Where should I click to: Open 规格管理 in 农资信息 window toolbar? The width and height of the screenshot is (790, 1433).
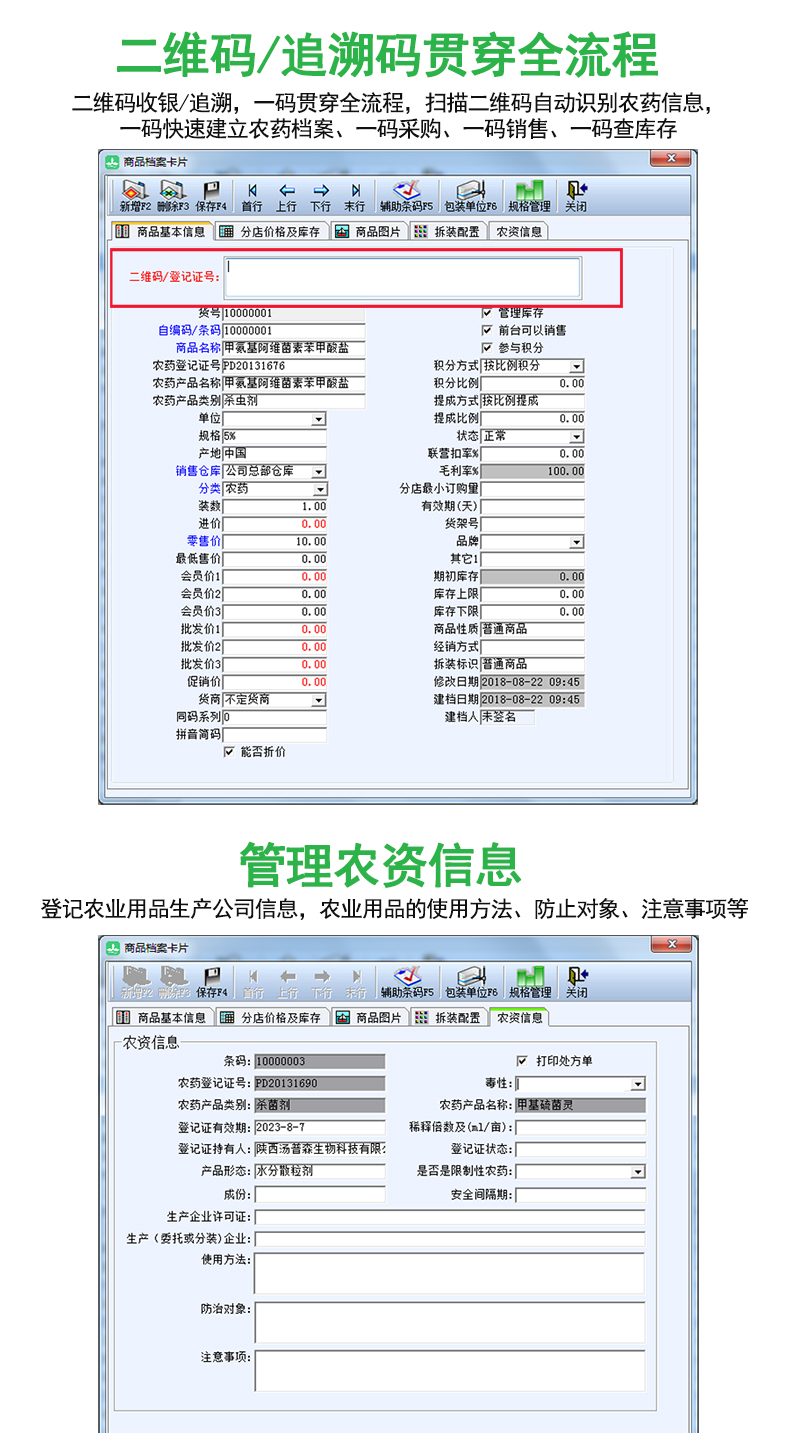pyautogui.click(x=529, y=982)
